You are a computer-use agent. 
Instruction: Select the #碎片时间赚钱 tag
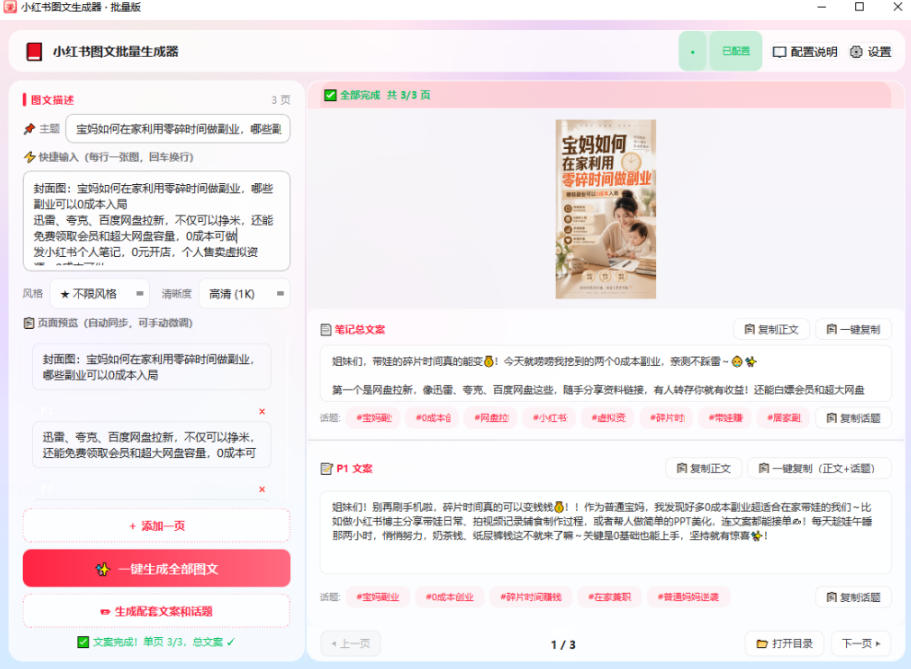click(x=530, y=597)
